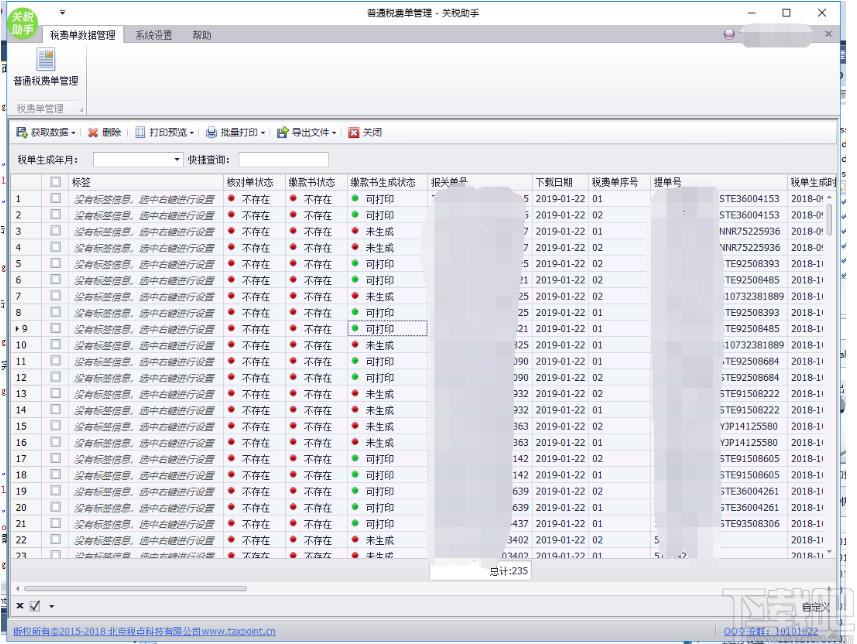857x644 pixels.
Task: Check the checkbox in row 22
Action: [x=55, y=540]
